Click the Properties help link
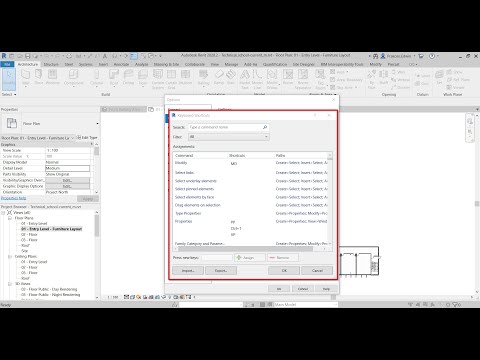Image resolution: width=480 pixels, height=360 pixels. (13, 198)
